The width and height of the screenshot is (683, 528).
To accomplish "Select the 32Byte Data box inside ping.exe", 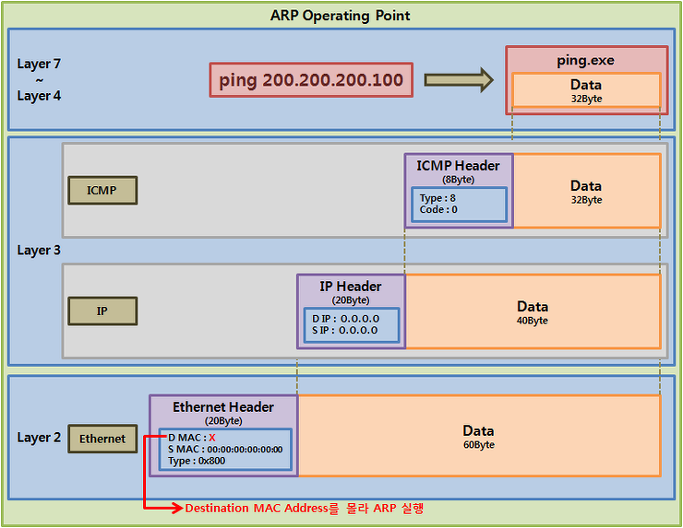I will (586, 90).
